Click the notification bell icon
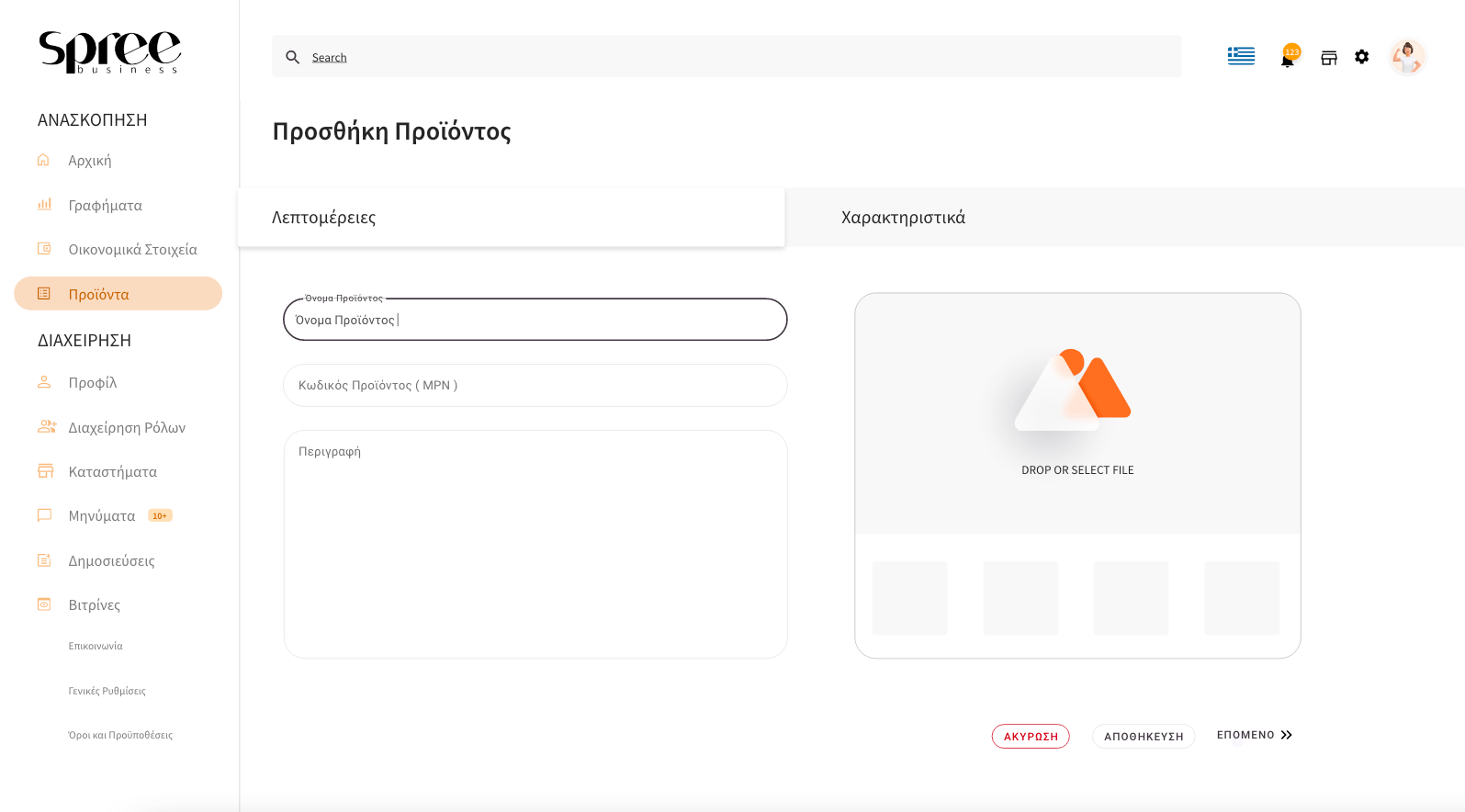Screen dimensions: 1465x812 click(1288, 59)
